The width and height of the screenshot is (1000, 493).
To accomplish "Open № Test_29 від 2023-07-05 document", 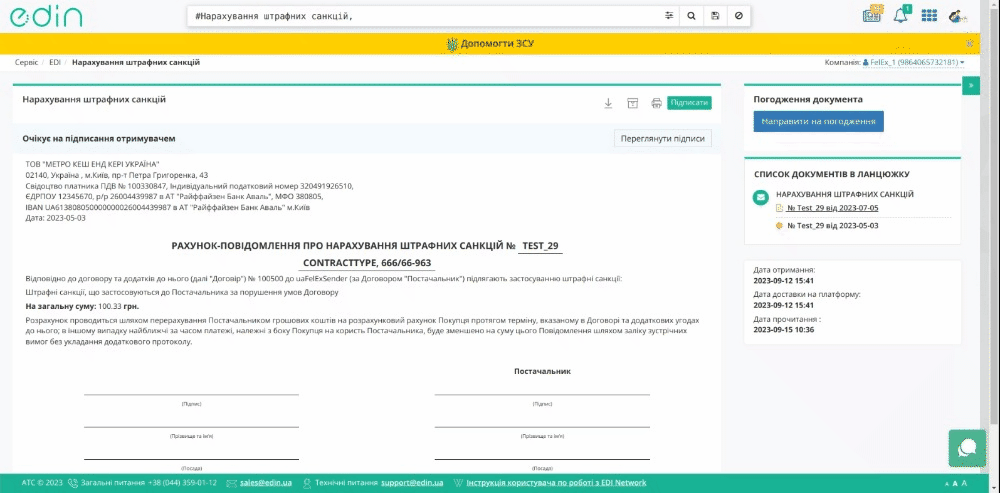I will [833, 208].
